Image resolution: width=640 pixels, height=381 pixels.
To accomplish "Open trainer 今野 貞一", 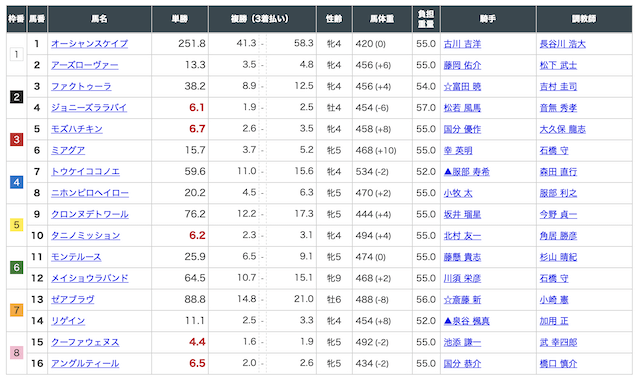I will [558, 214].
